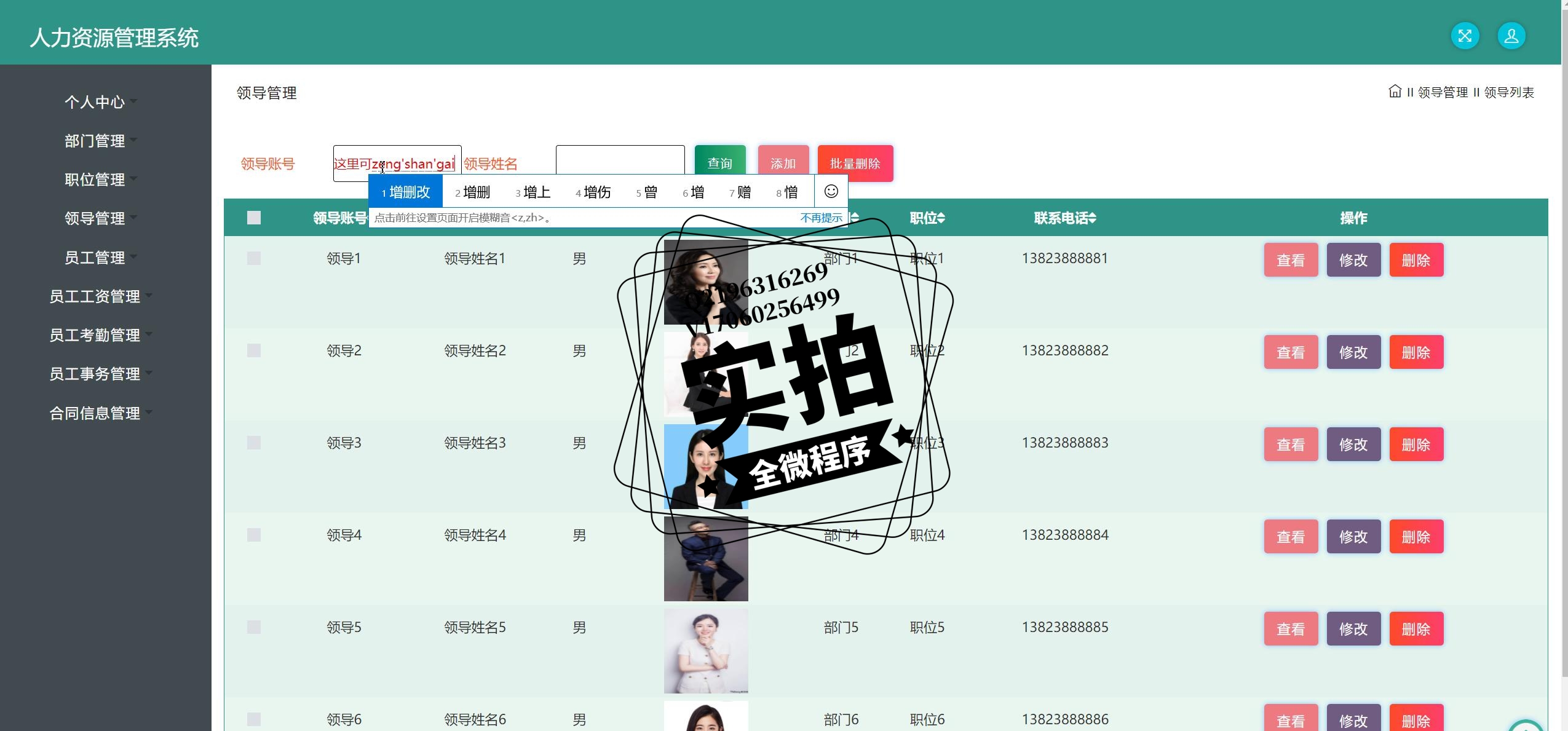
Task: Click the 添加 add button
Action: (x=783, y=163)
